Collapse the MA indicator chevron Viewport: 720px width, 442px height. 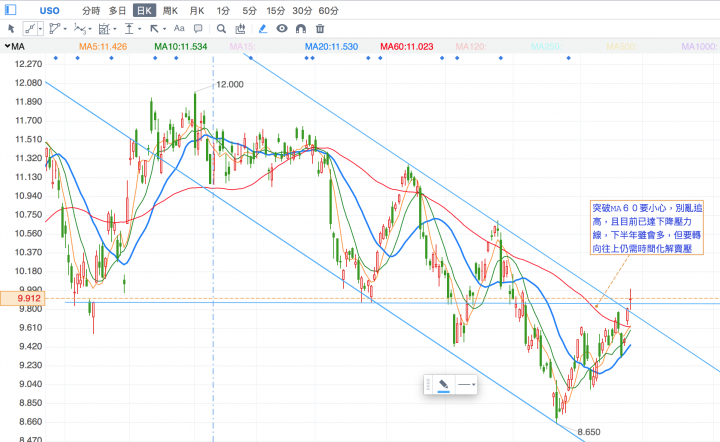[8, 46]
